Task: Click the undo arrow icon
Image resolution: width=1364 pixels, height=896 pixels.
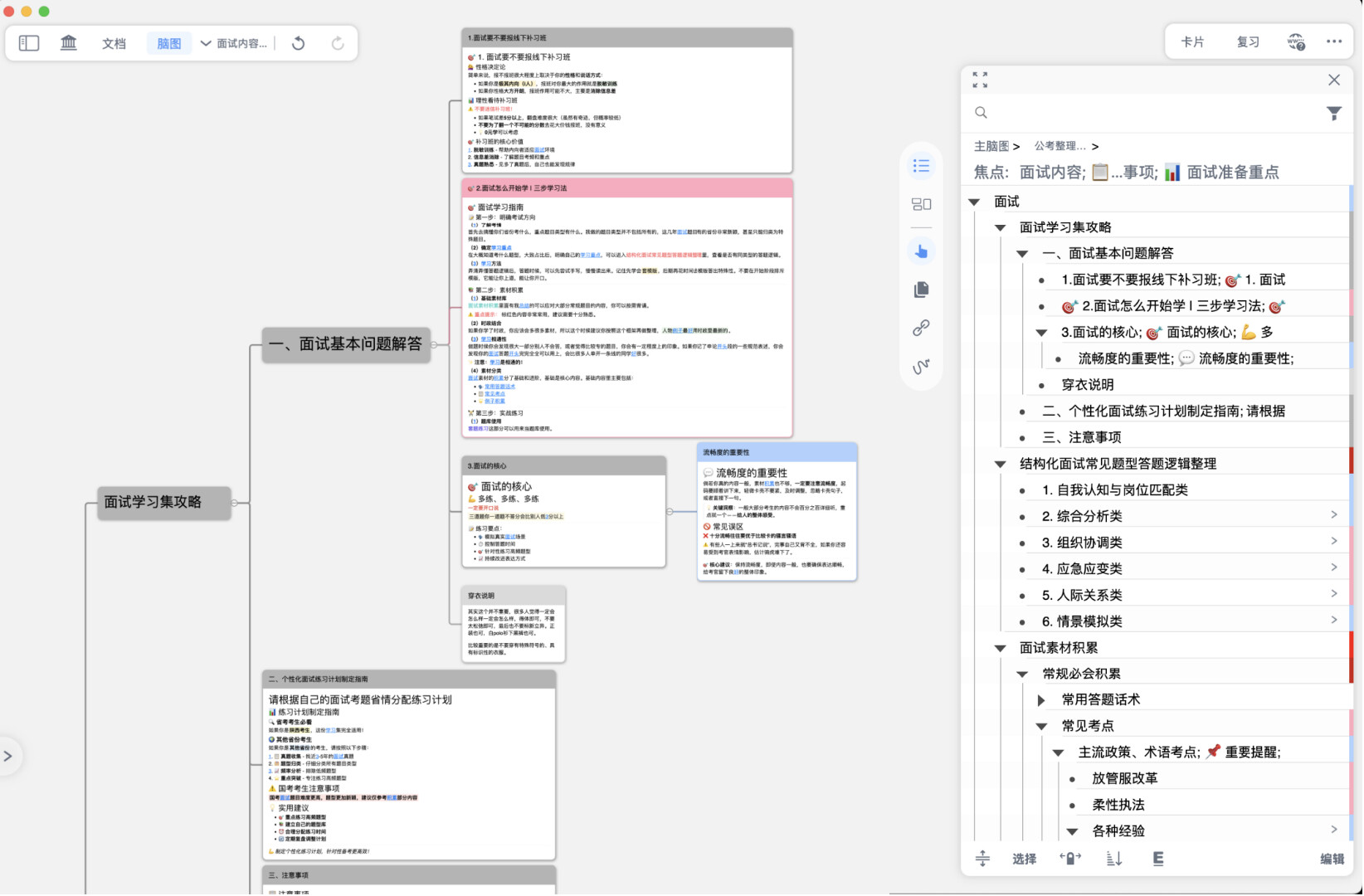Action: (299, 44)
